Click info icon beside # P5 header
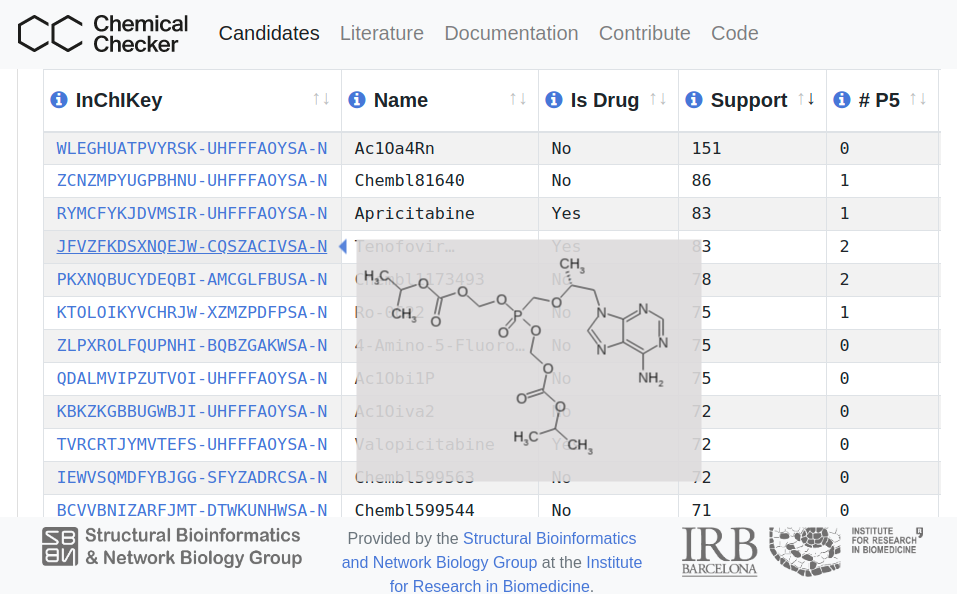957x594 pixels. (x=842, y=100)
